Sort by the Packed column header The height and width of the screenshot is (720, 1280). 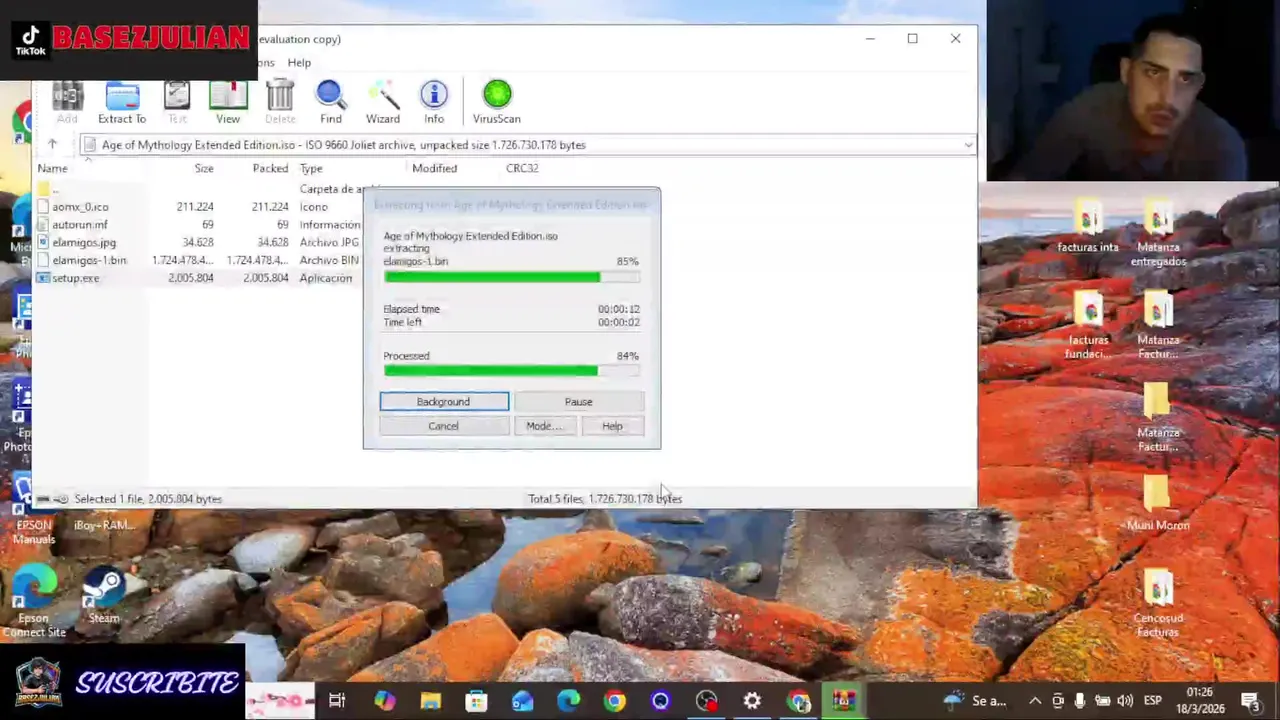coord(270,168)
